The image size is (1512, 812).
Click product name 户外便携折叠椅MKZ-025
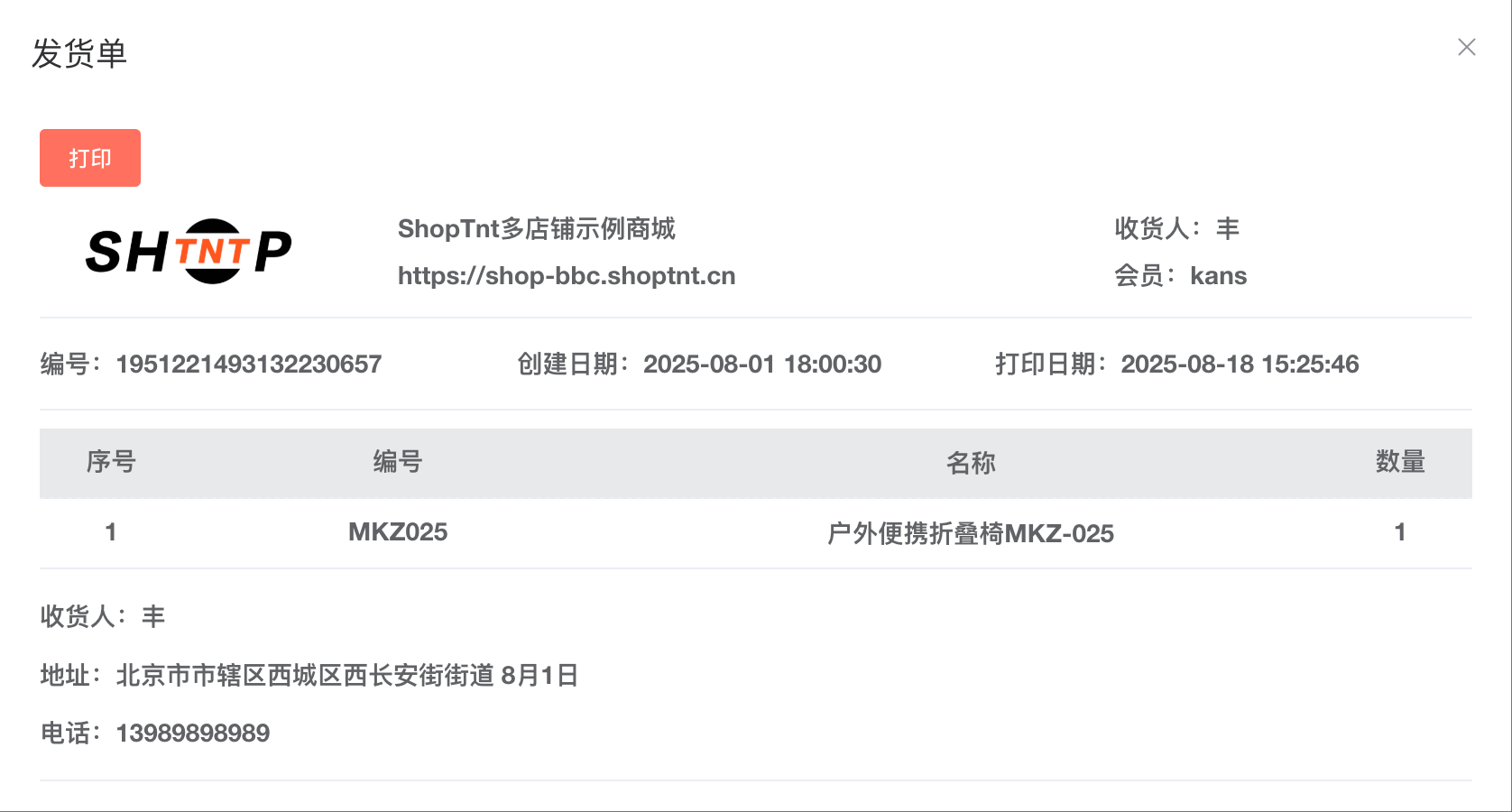coord(971,533)
